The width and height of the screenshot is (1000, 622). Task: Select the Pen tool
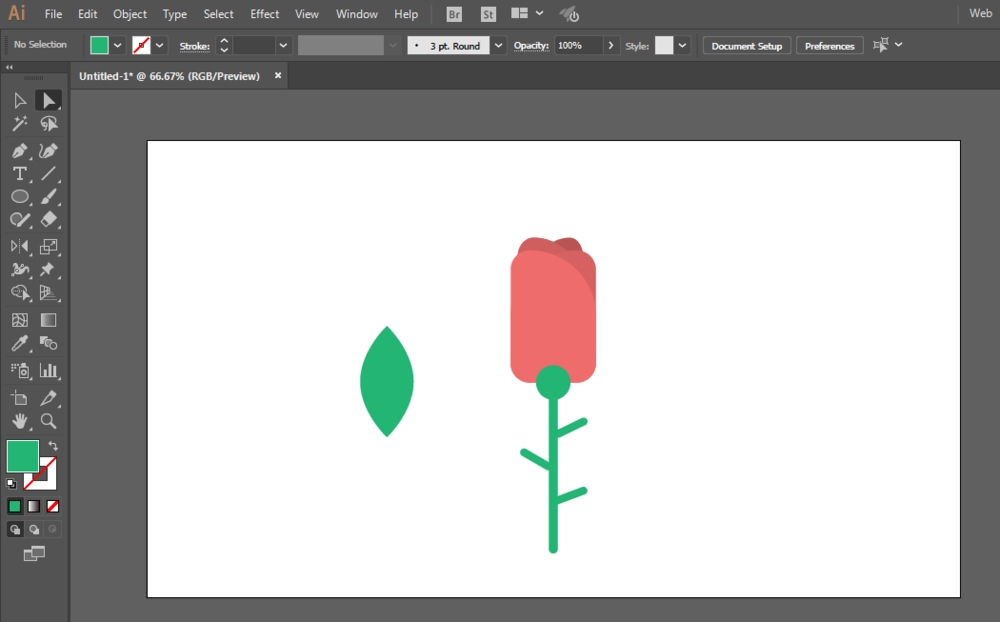tap(19, 151)
